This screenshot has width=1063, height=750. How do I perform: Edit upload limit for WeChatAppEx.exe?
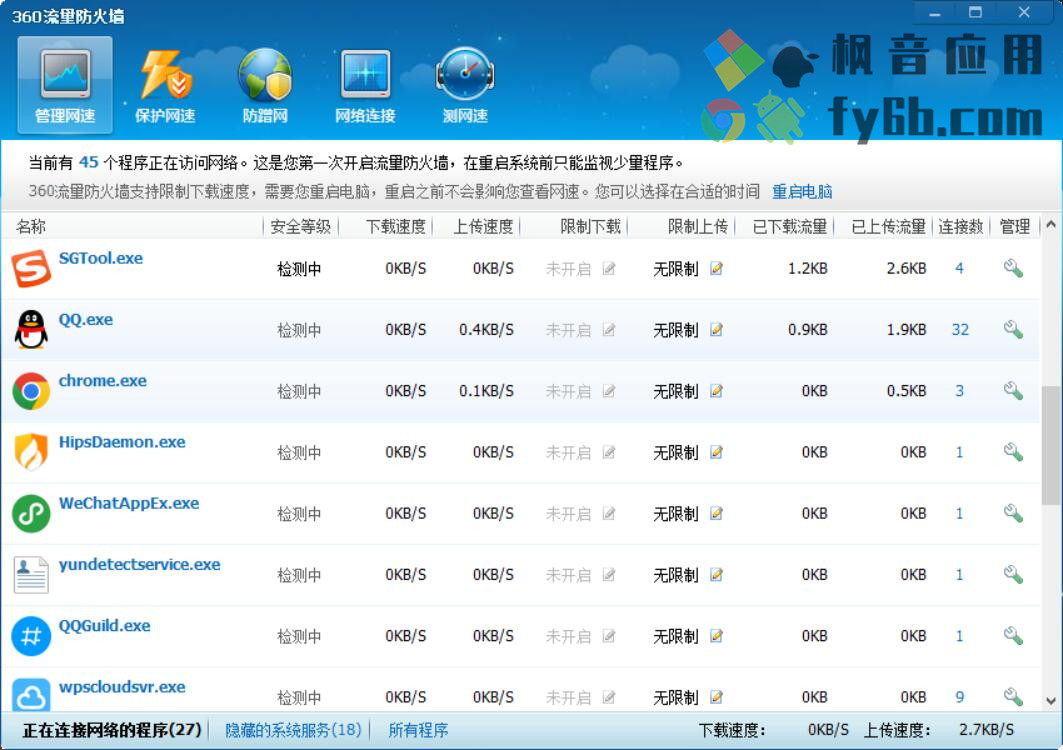coord(717,513)
